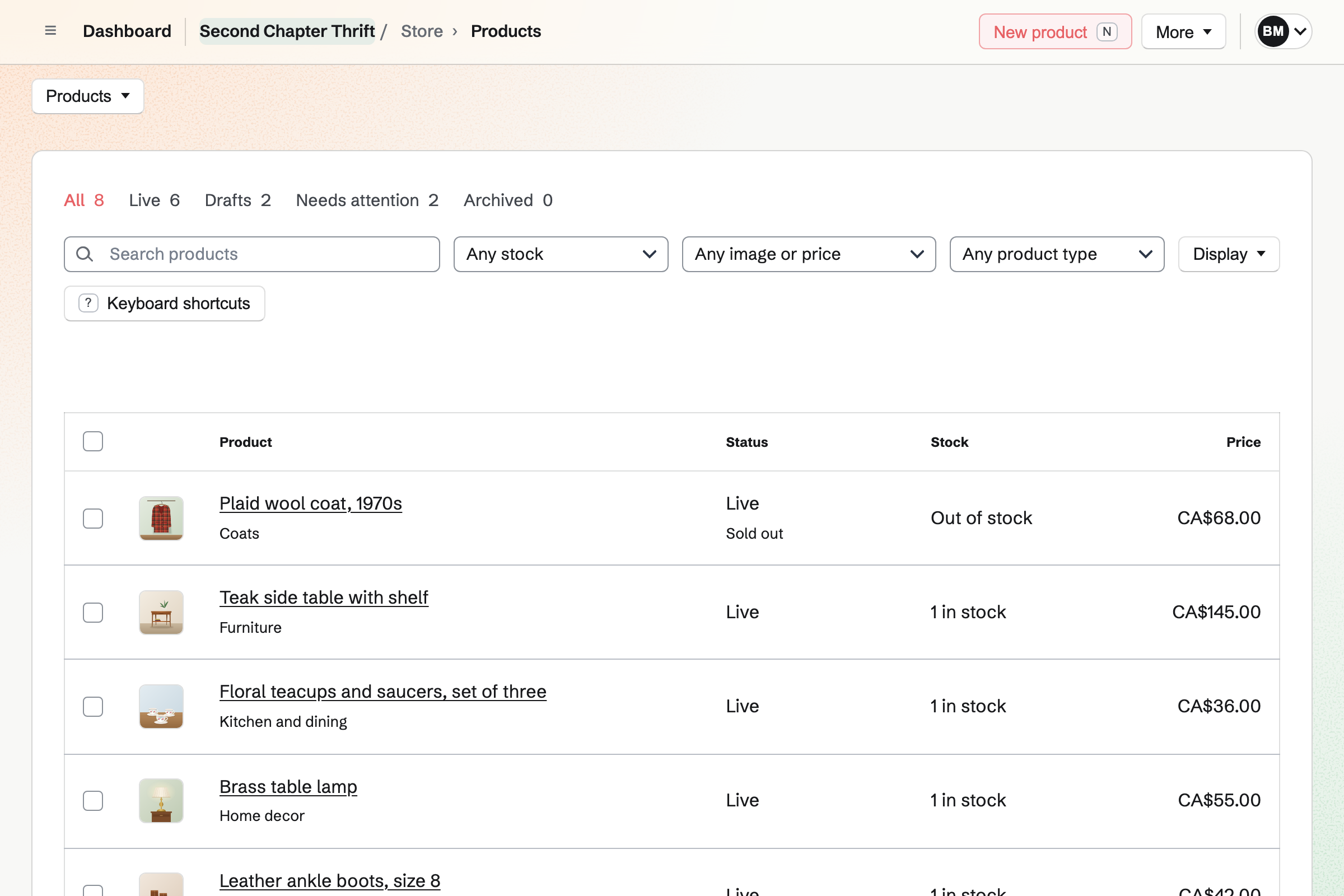Select the Brass table lamp row checkbox
This screenshot has width=1344, height=896.
[x=92, y=801]
